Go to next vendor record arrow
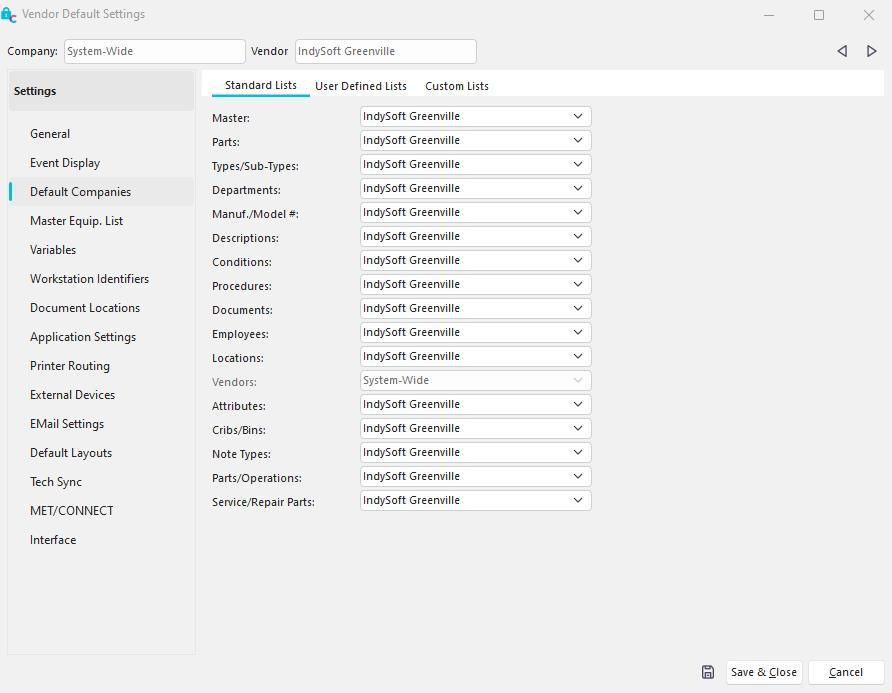Image resolution: width=892 pixels, height=693 pixels. [871, 51]
